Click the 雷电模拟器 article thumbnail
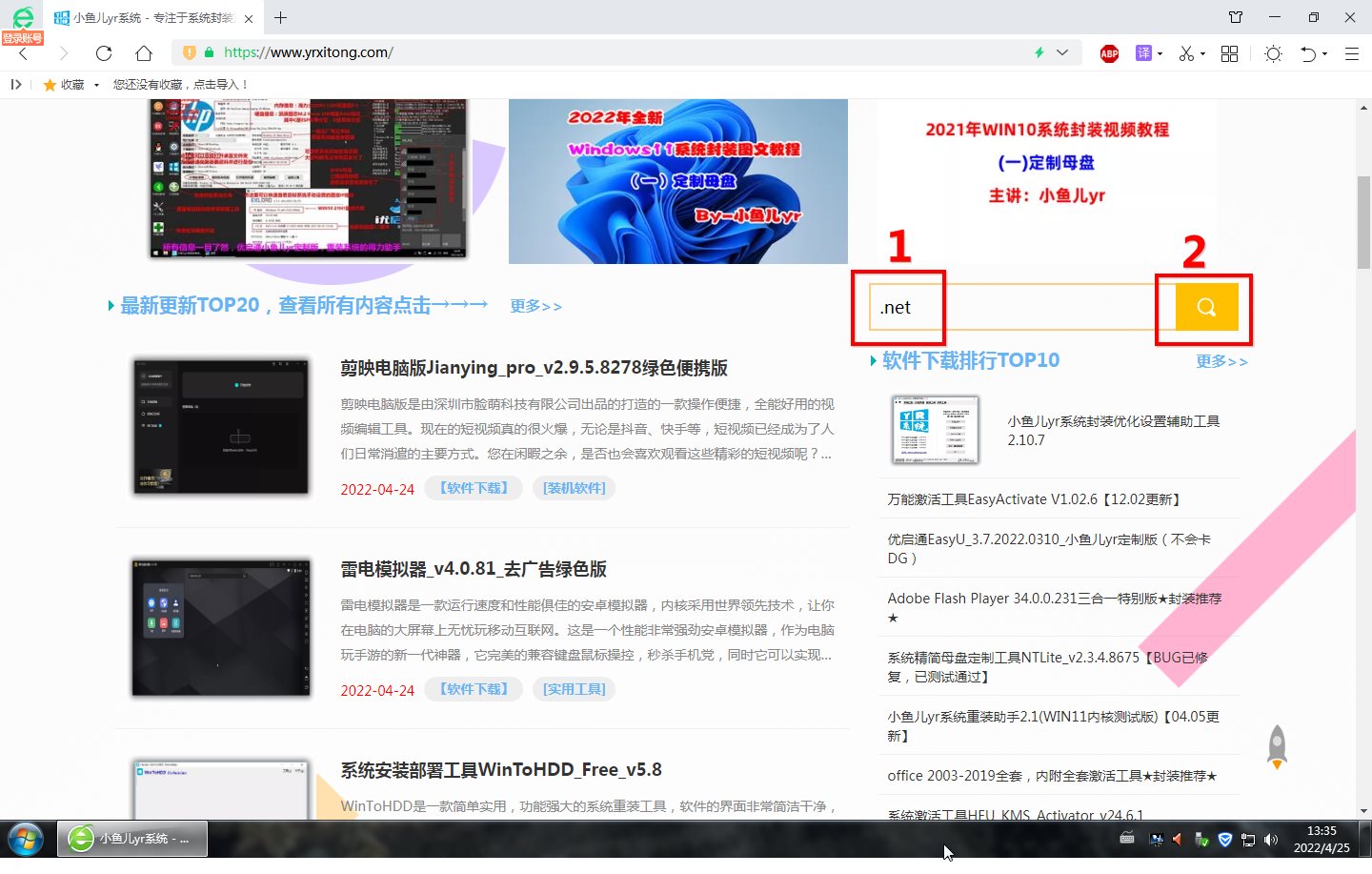This screenshot has width=1372, height=874. point(221,627)
